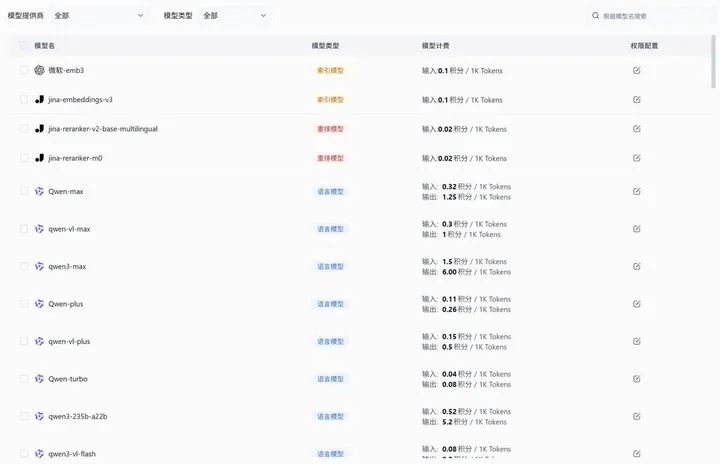Open permission config for Qwen-turbo
Screen dimensions: 720x464
coord(636,379)
